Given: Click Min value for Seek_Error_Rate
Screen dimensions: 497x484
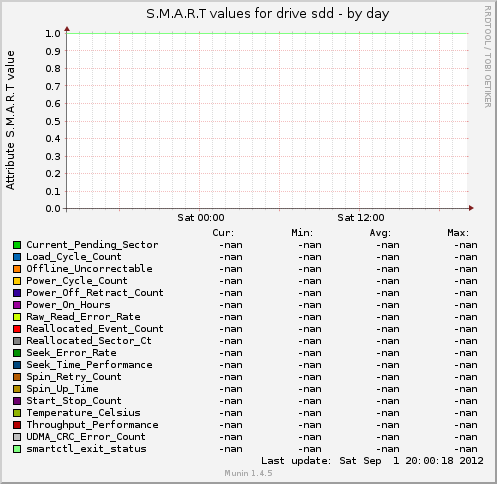Looking at the screenshot, I should coord(310,353).
